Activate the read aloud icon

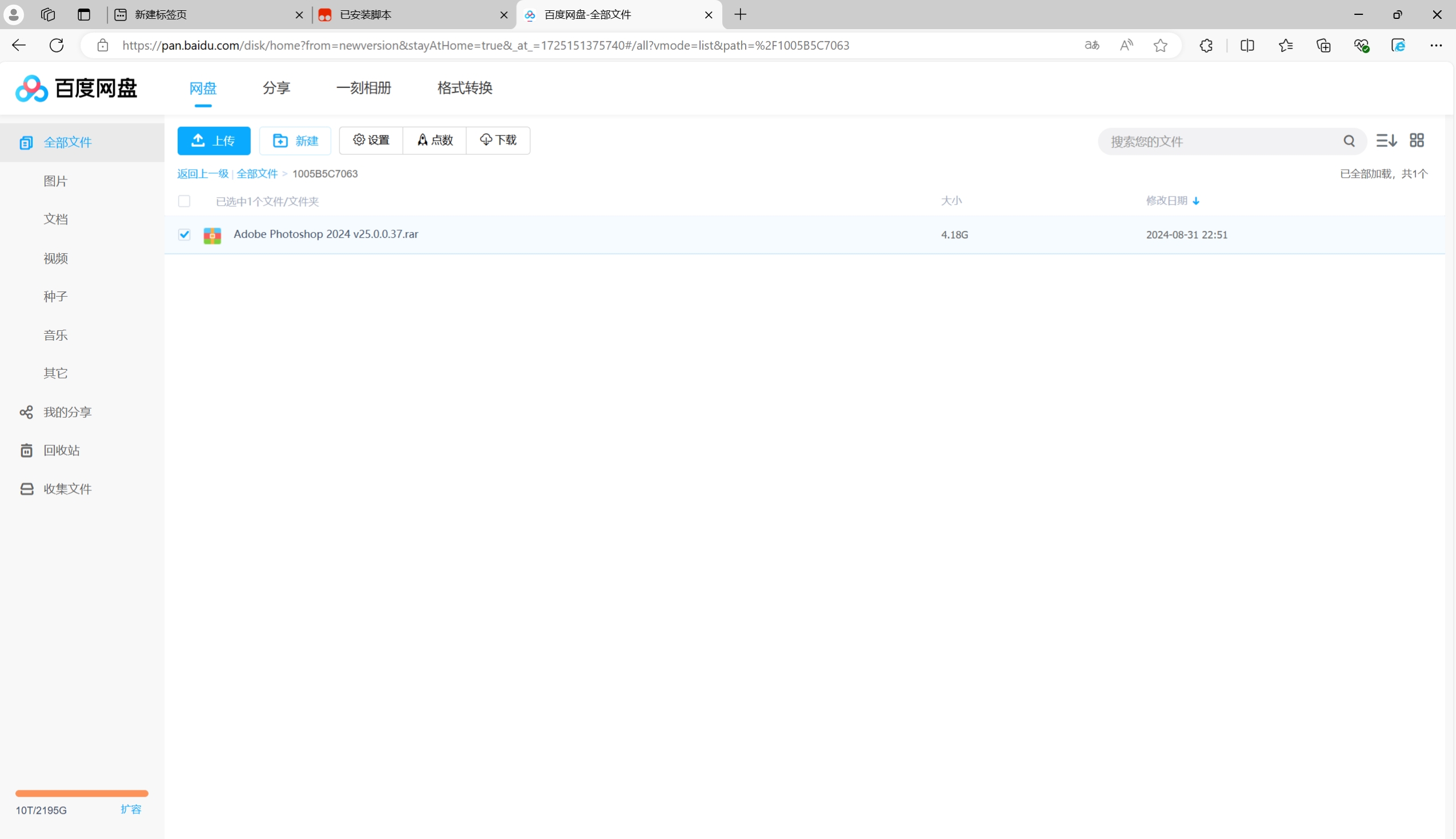click(1126, 46)
